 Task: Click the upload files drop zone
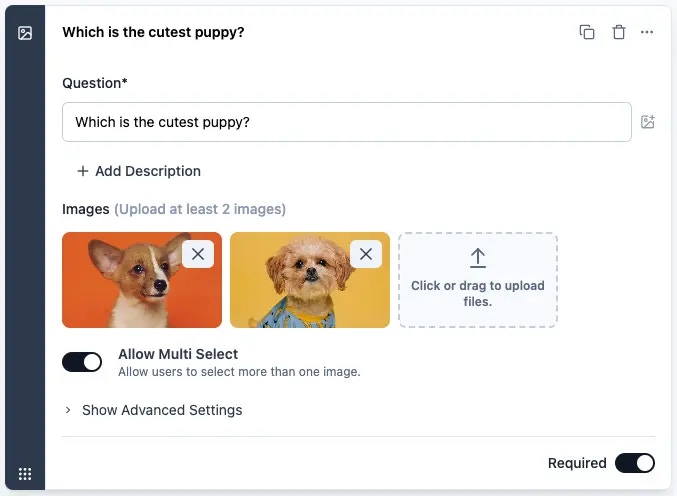coord(478,280)
